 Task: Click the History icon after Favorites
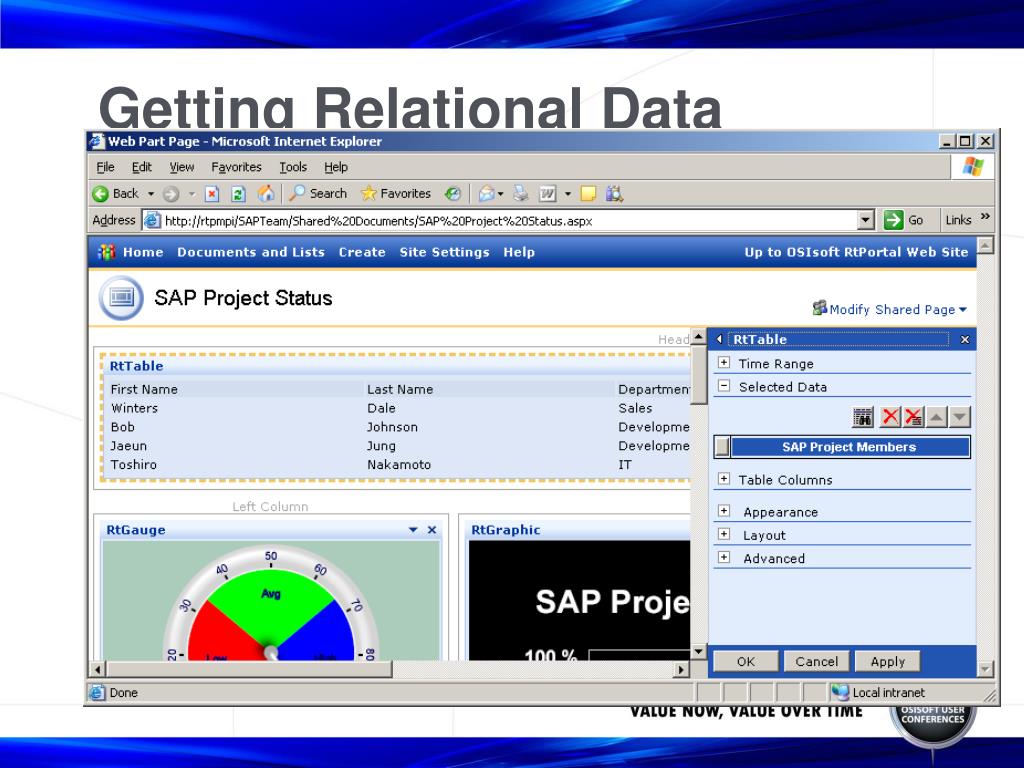453,193
